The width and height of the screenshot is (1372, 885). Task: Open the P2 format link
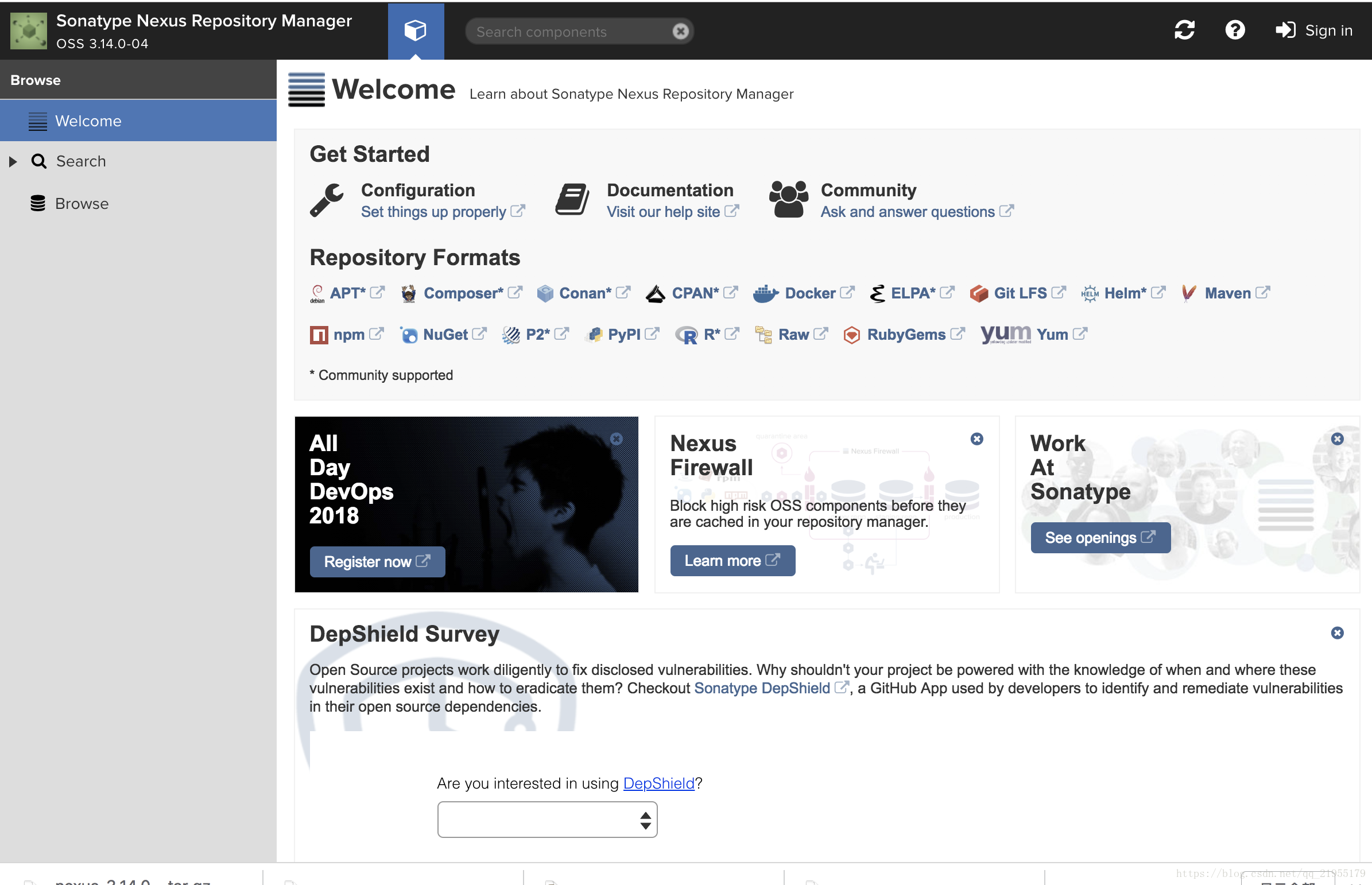click(538, 335)
